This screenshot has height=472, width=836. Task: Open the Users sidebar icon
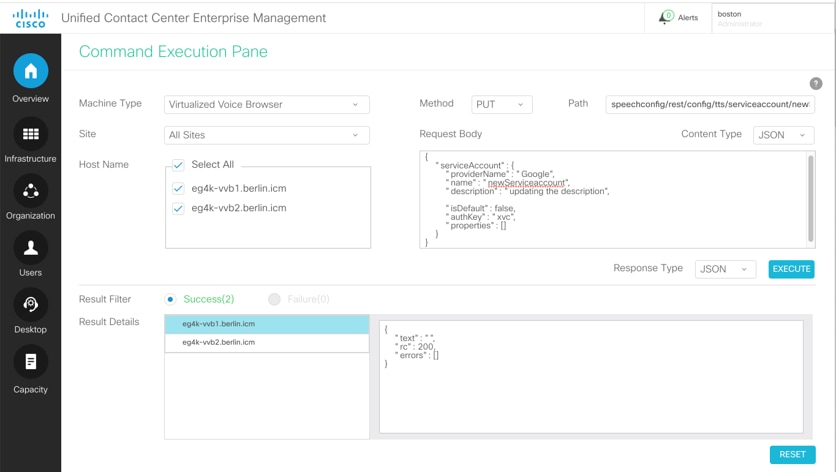(30, 247)
